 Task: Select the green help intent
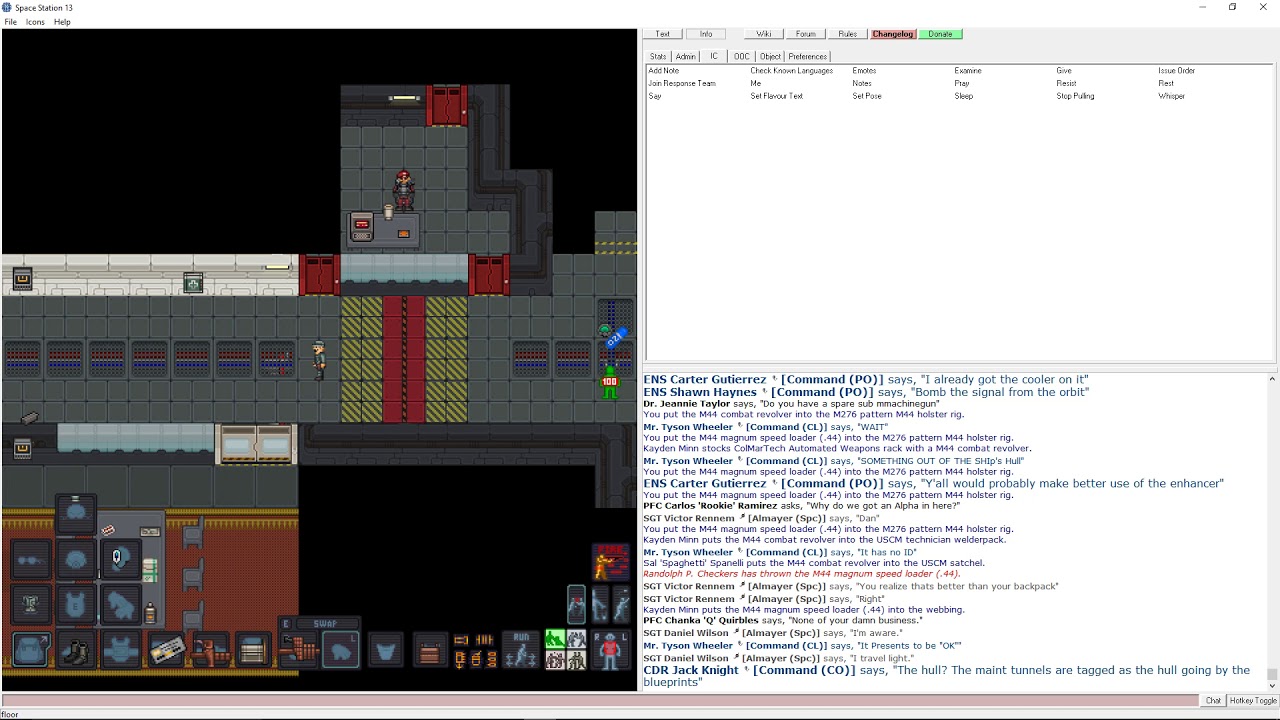click(x=555, y=638)
